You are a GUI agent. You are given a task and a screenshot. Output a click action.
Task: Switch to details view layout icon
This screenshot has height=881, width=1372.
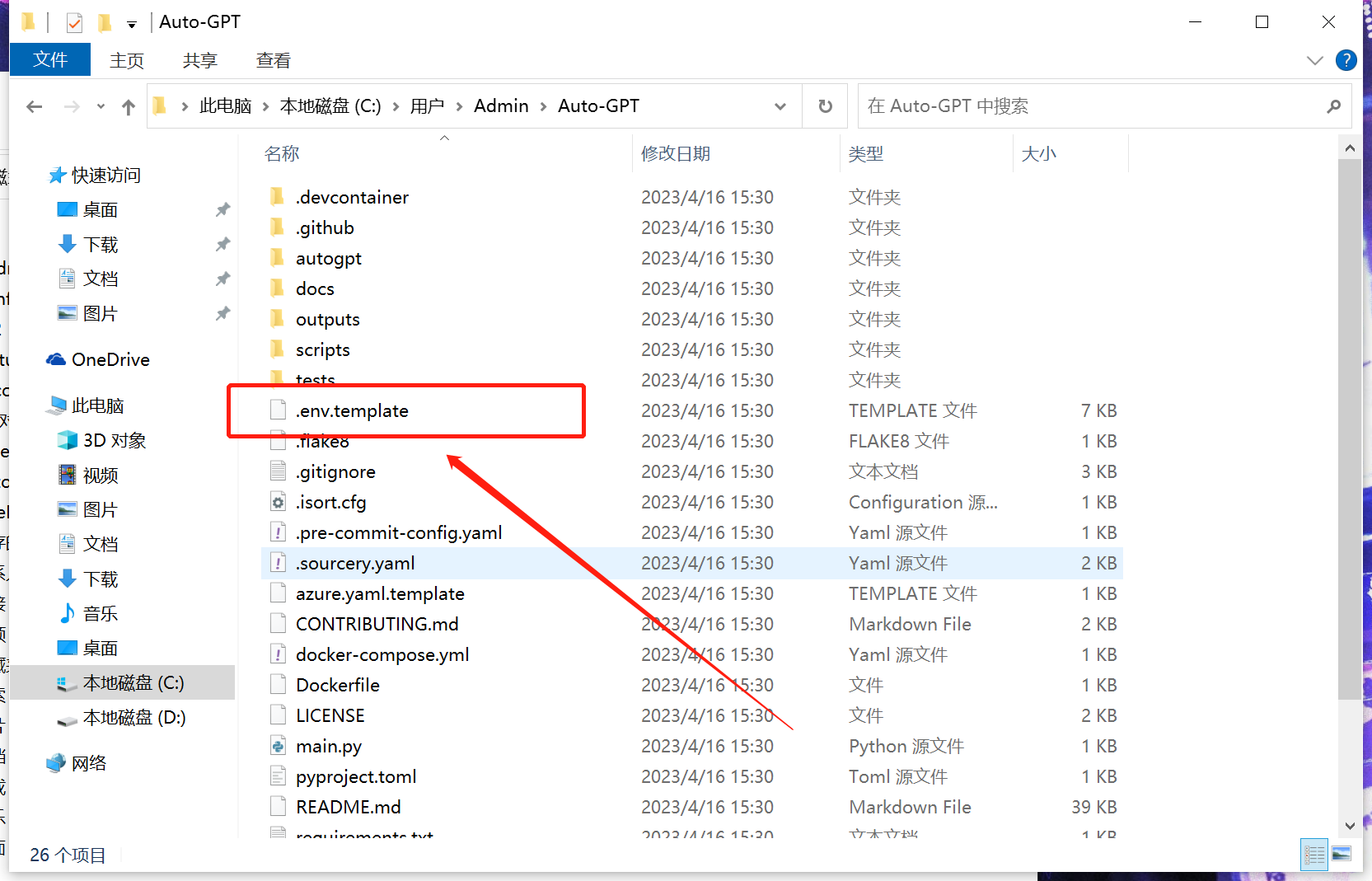1313,855
